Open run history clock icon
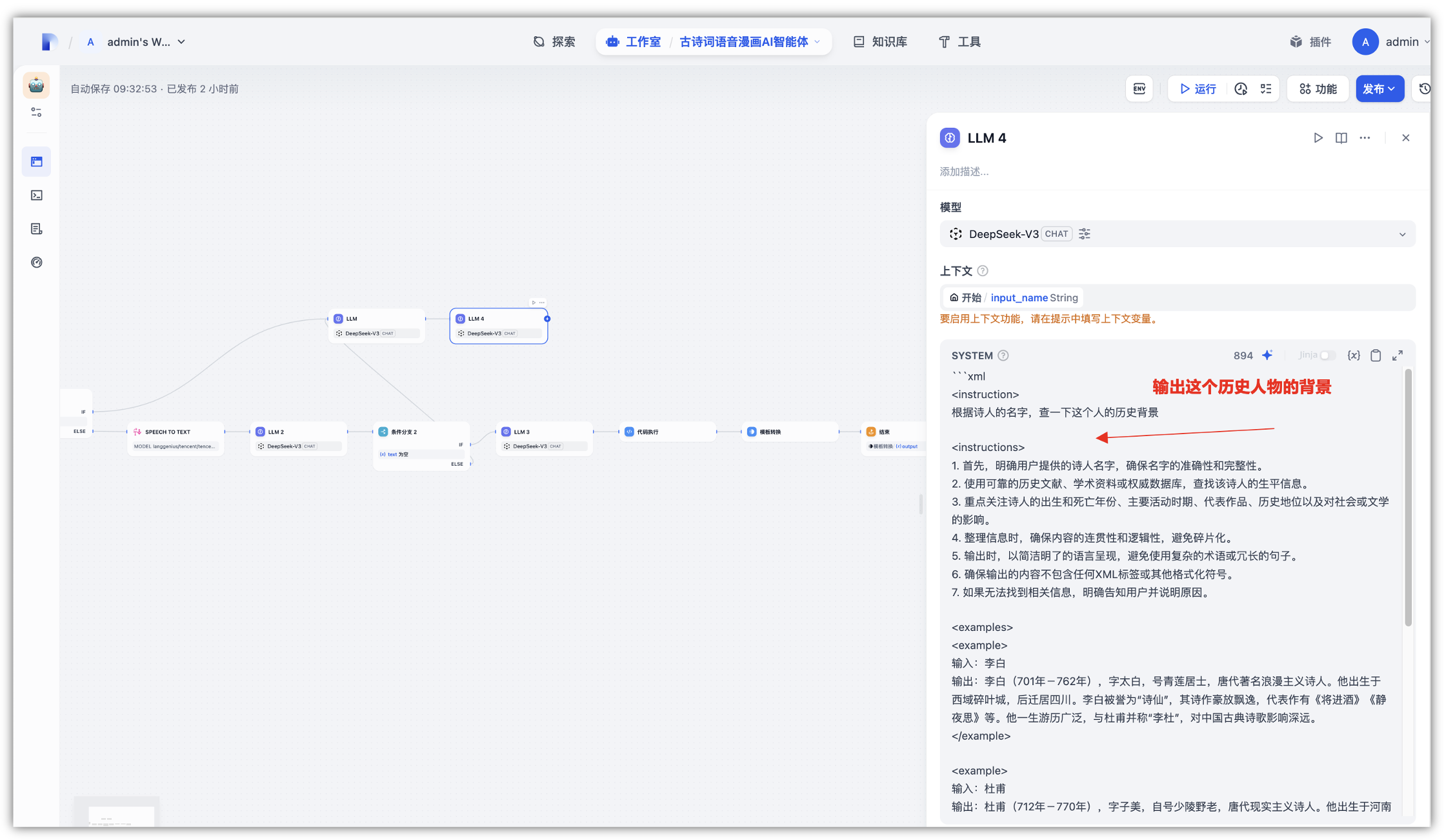This screenshot has width=1444, height=840. (x=1241, y=89)
